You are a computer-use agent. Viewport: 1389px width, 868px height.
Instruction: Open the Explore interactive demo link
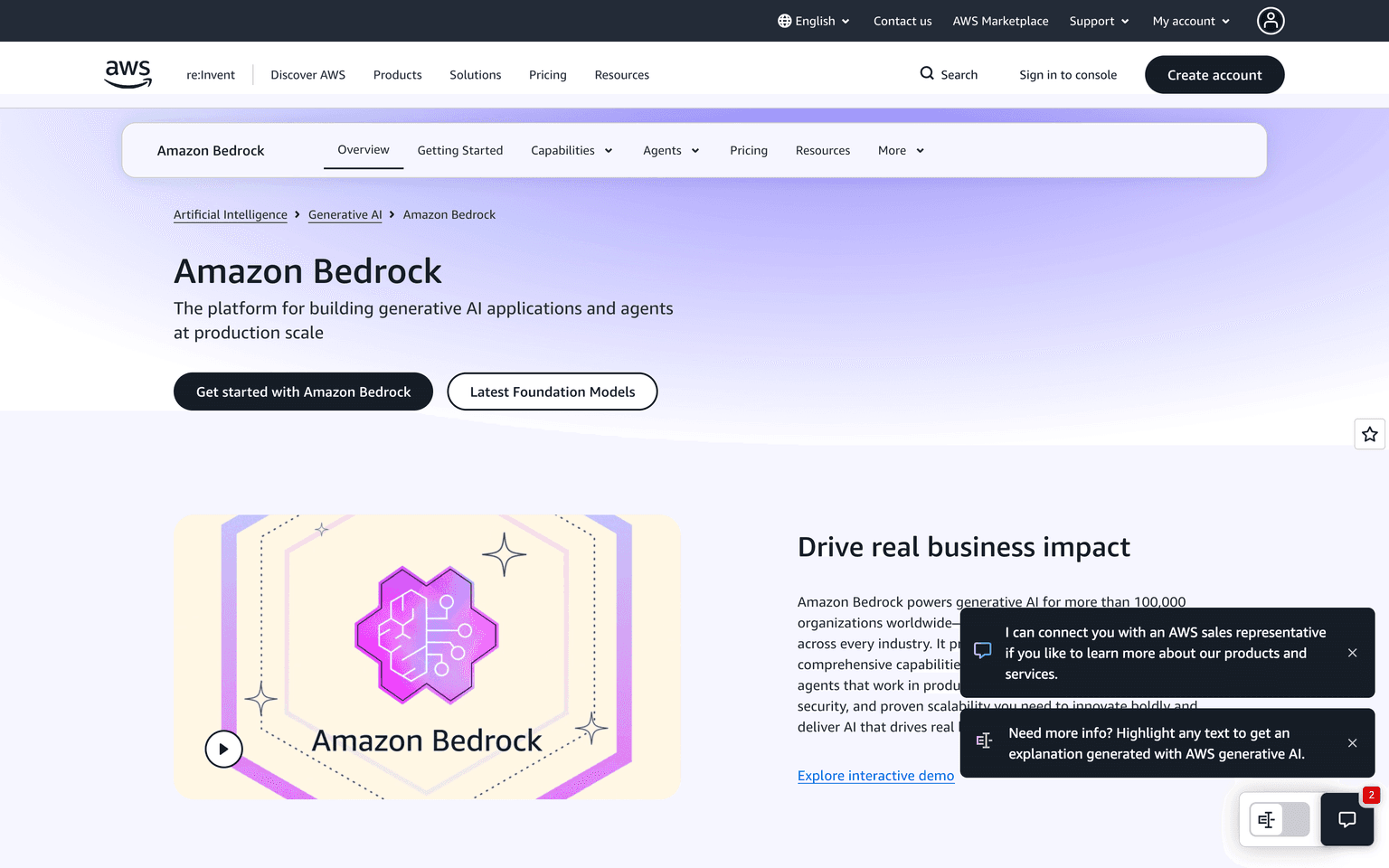coord(875,776)
